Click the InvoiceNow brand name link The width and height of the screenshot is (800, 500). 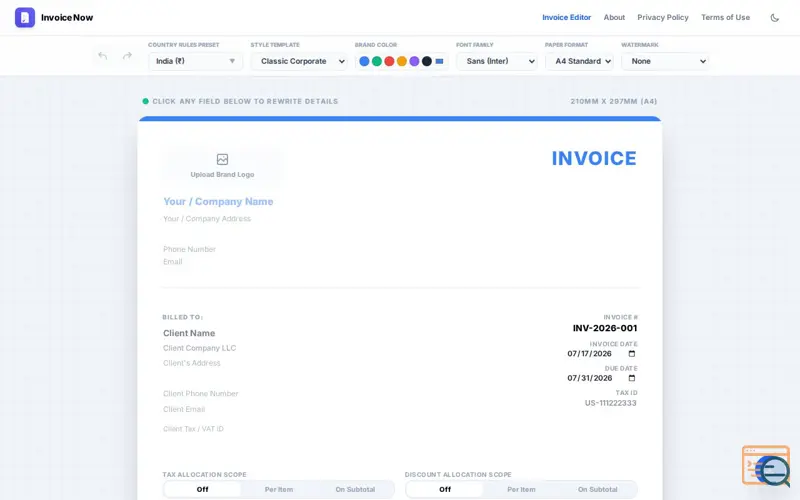67,17
